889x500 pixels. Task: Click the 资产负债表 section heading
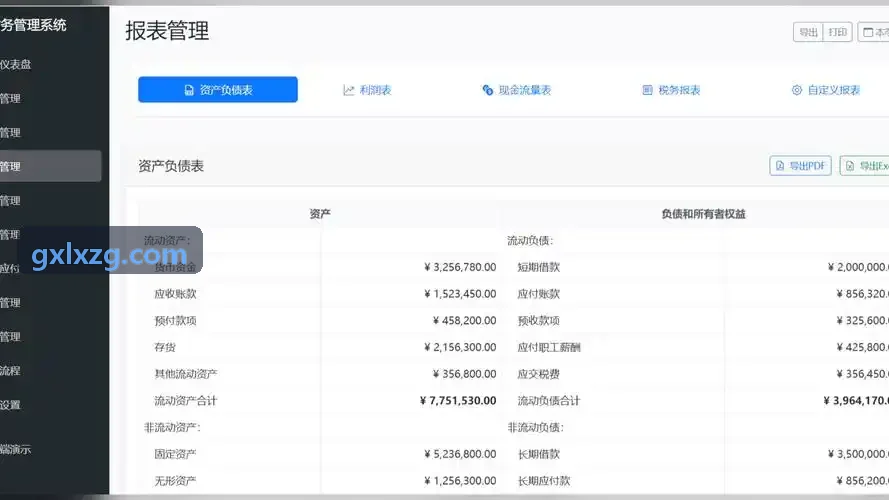point(171,166)
